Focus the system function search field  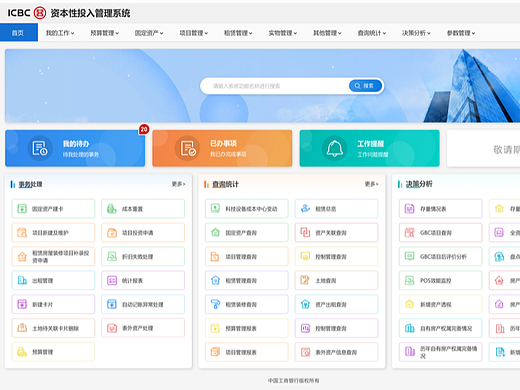tap(275, 86)
